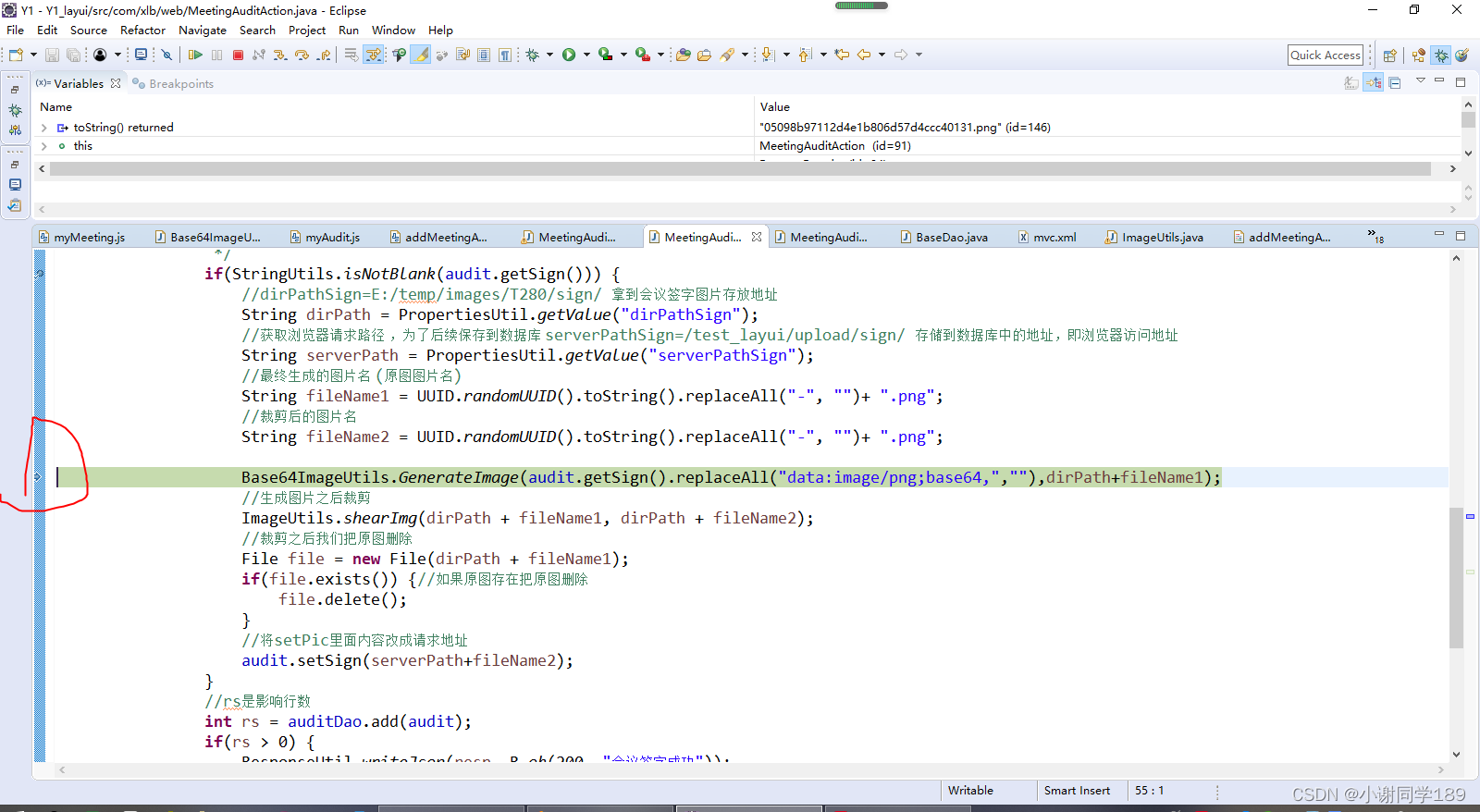Click the Variables horizontal scrollbar thumb
Viewport: 1480px width, 812px height.
(740, 169)
